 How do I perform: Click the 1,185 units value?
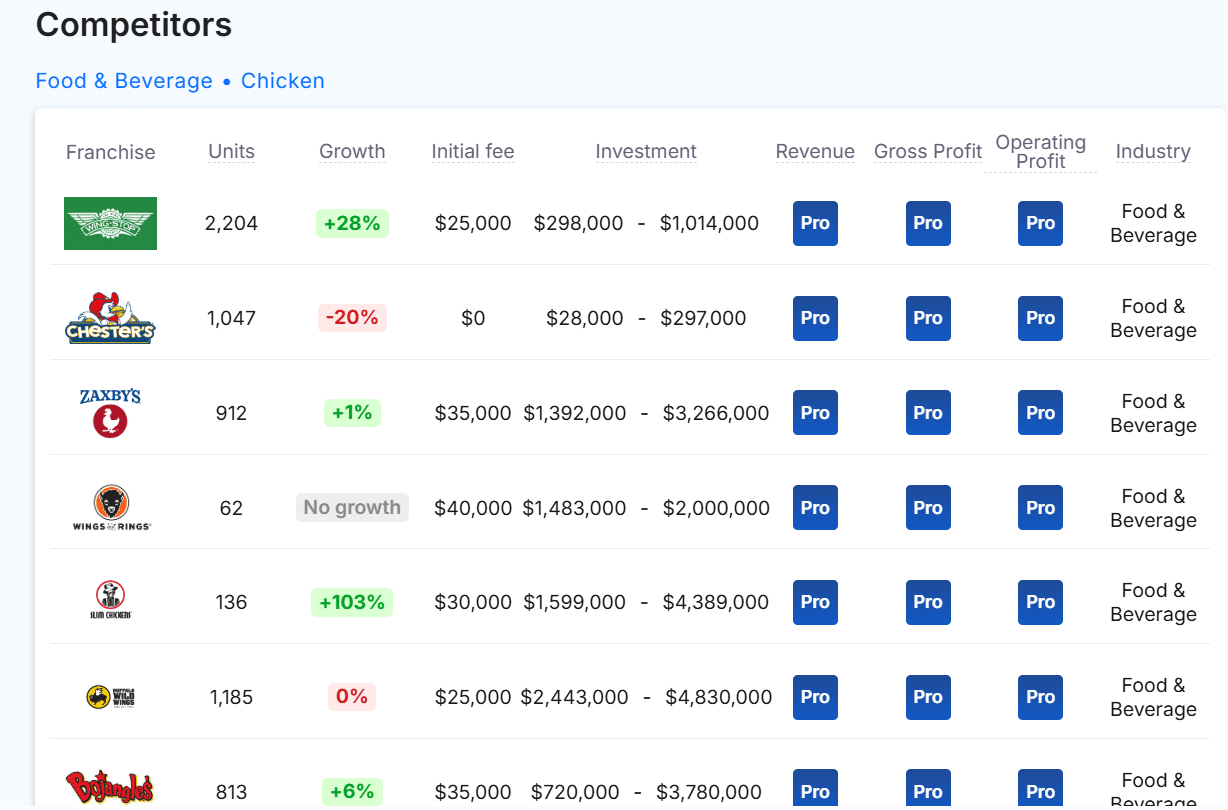(x=231, y=697)
